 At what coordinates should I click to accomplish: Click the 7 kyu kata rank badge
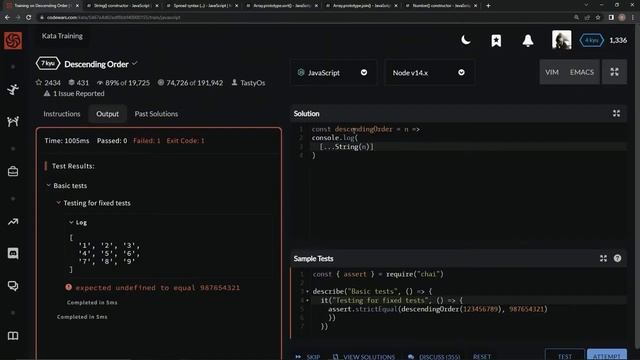[x=48, y=64]
